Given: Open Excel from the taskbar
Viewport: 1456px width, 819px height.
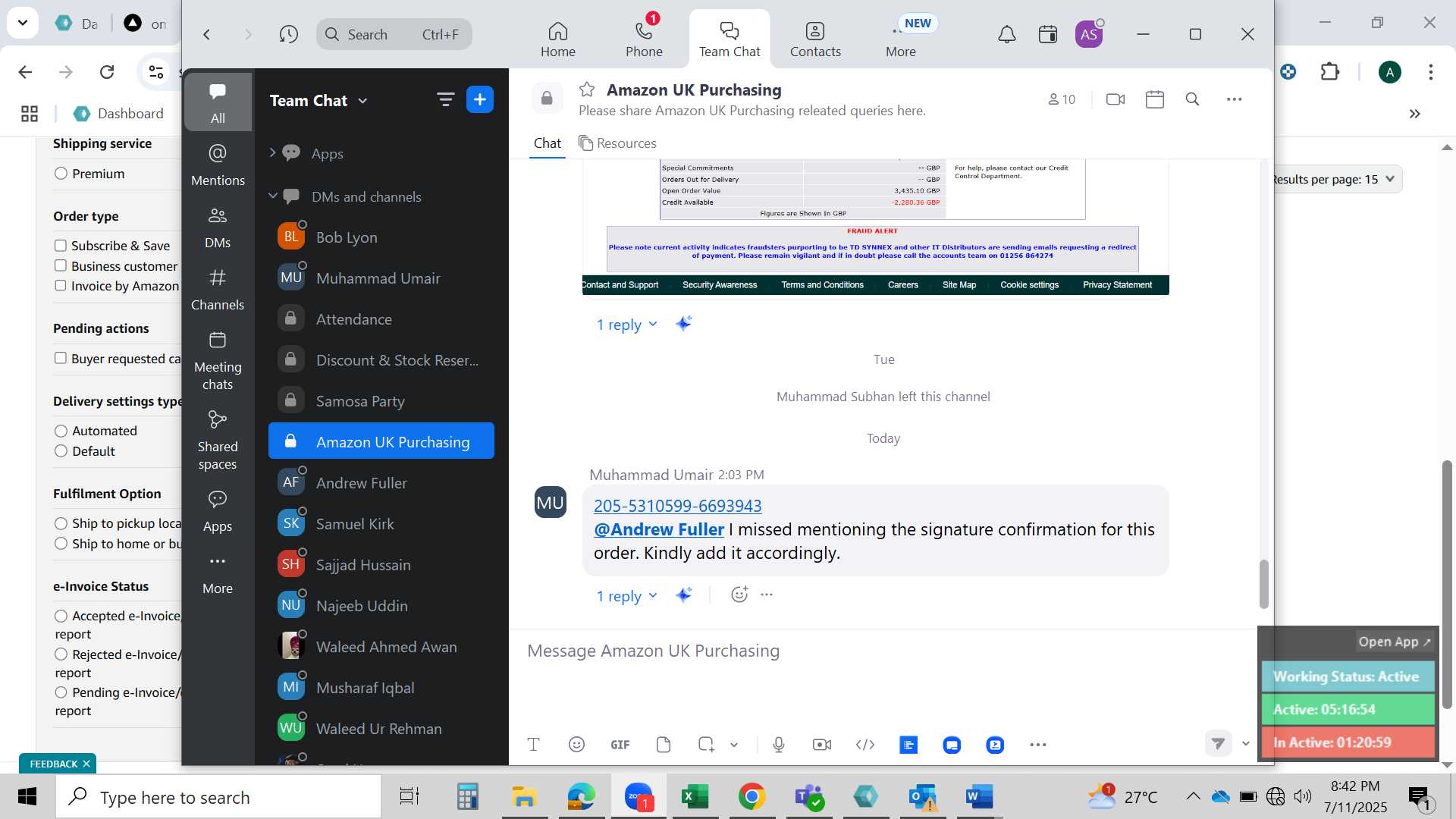Looking at the screenshot, I should click(695, 797).
